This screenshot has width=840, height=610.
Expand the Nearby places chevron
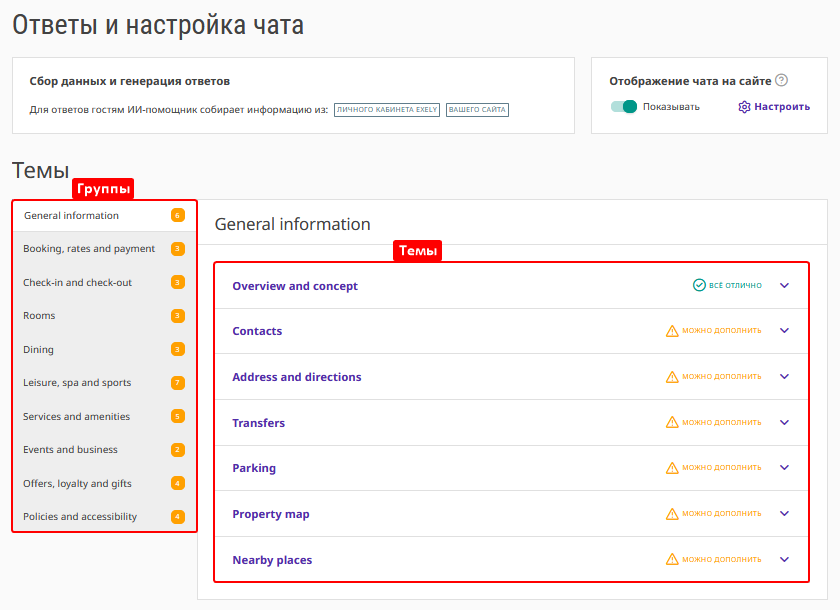click(x=784, y=560)
